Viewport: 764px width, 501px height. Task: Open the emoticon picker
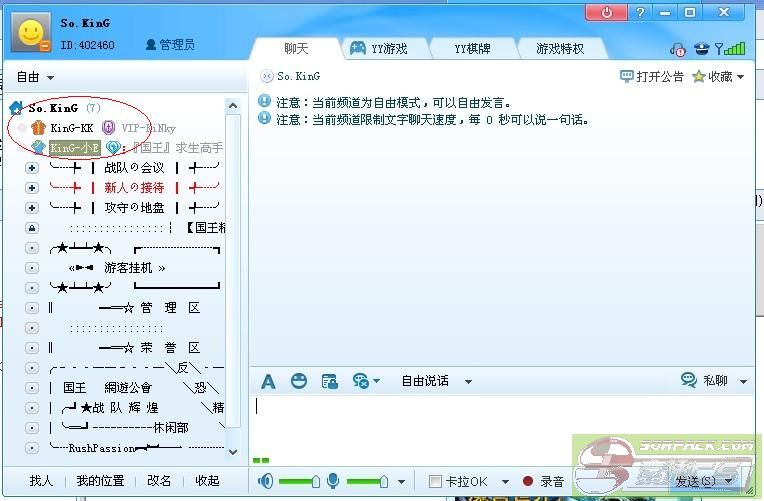(298, 381)
